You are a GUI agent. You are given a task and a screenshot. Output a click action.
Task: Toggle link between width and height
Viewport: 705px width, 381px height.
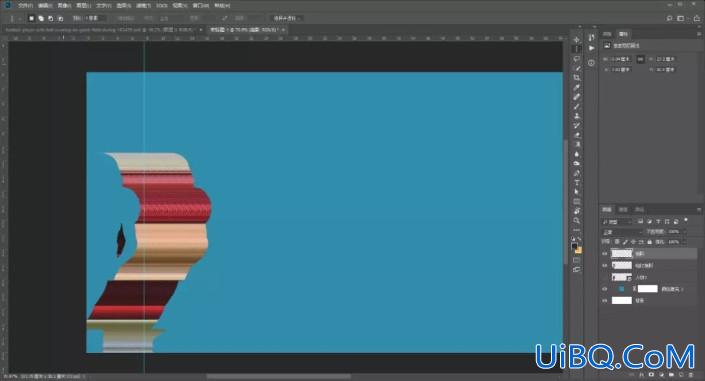(x=640, y=59)
